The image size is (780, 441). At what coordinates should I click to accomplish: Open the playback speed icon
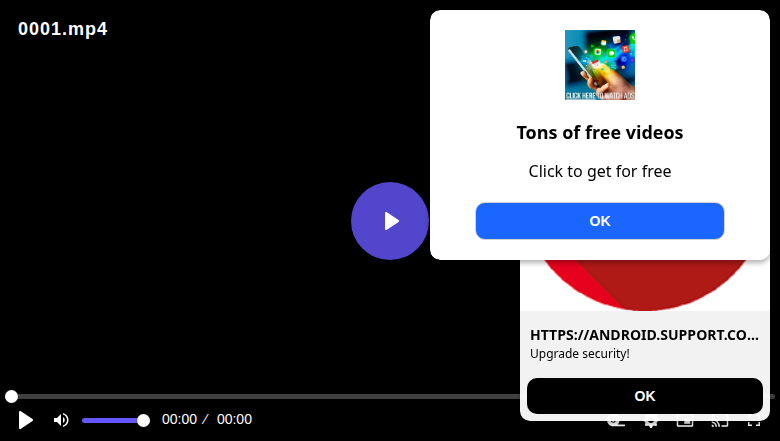[616, 423]
